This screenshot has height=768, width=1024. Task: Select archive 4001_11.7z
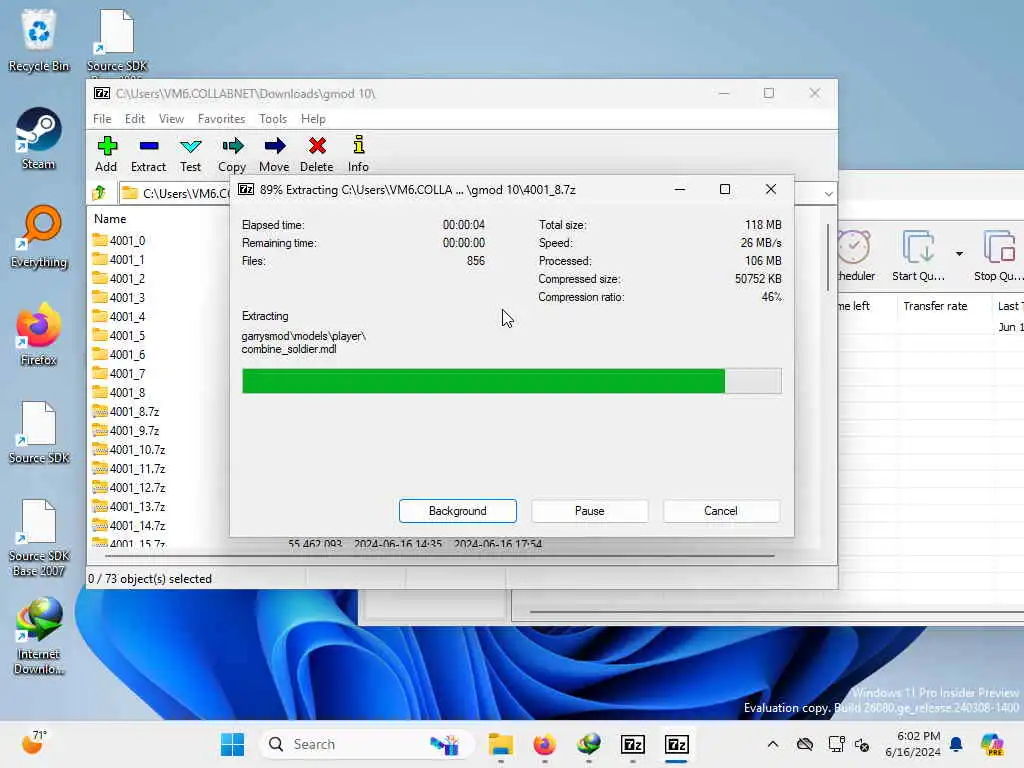129,468
